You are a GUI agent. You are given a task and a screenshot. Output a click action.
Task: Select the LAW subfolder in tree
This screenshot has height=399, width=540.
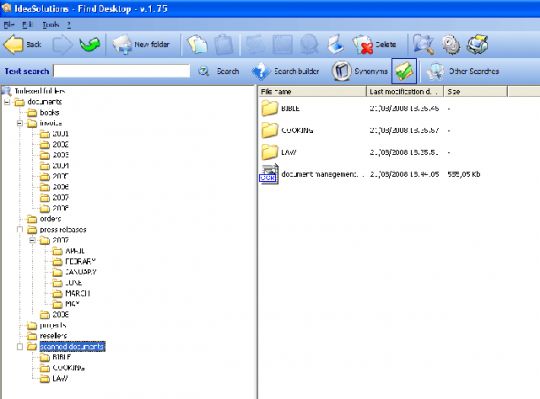pyautogui.click(x=54, y=379)
